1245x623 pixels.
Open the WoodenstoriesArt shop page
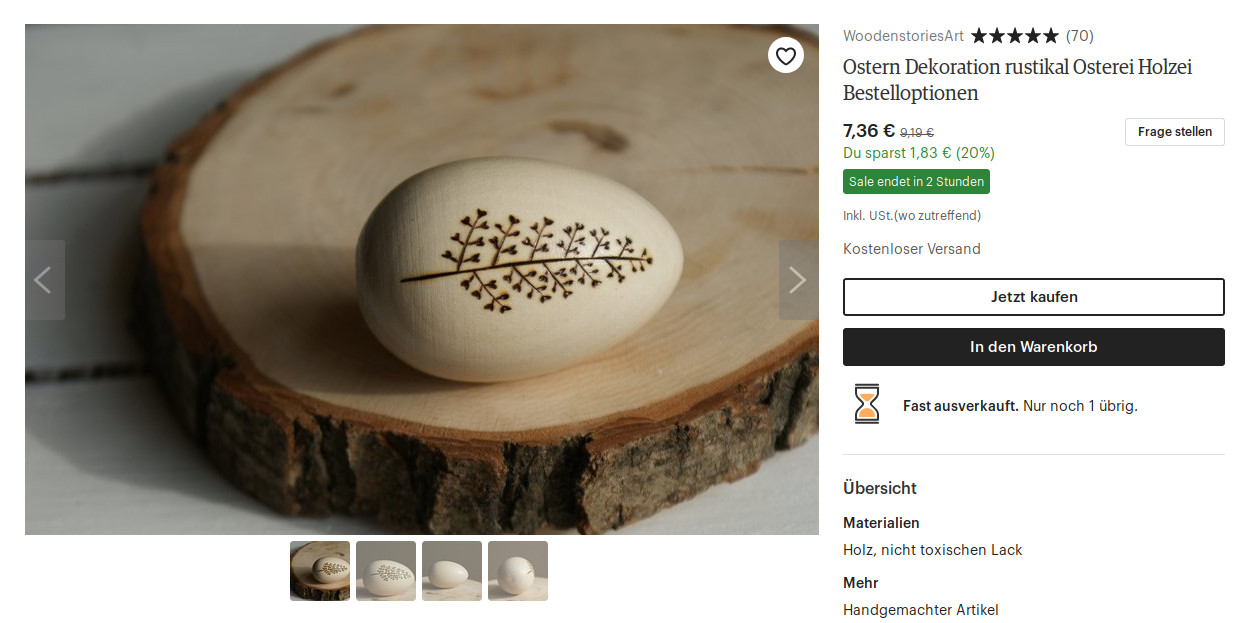click(903, 36)
